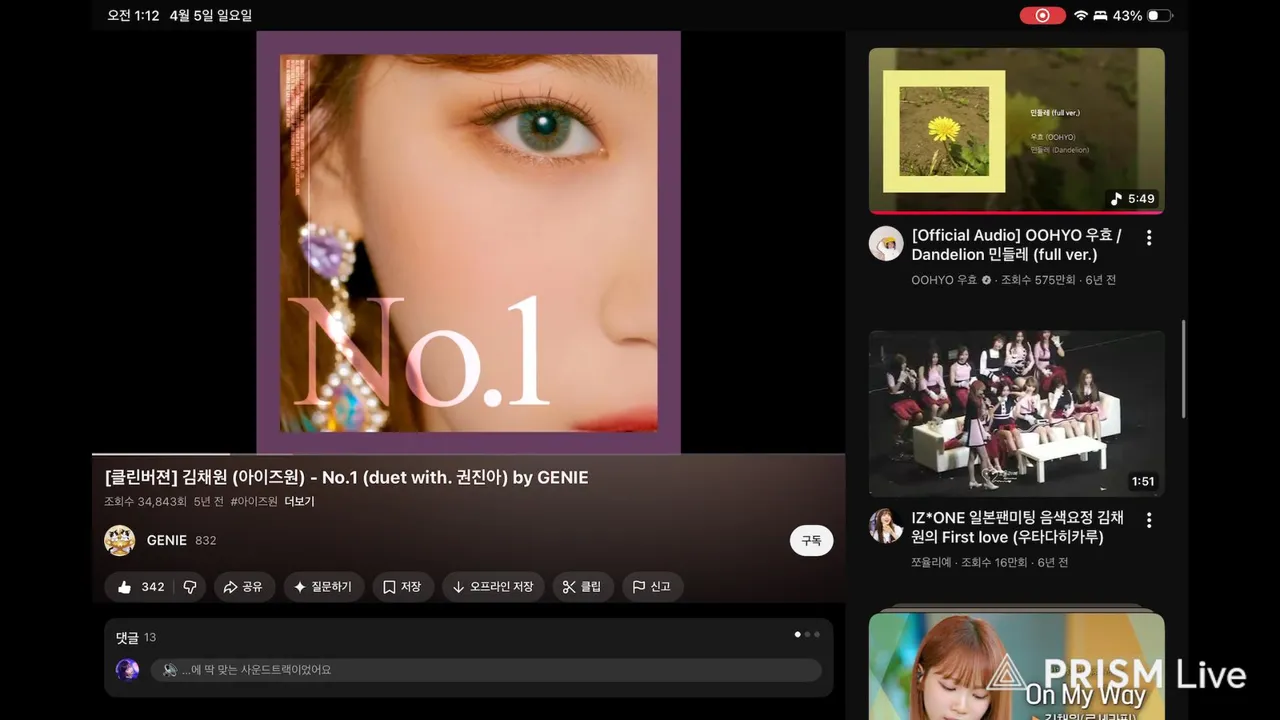Tap the comment preview text field
The width and height of the screenshot is (1280, 720).
486,670
